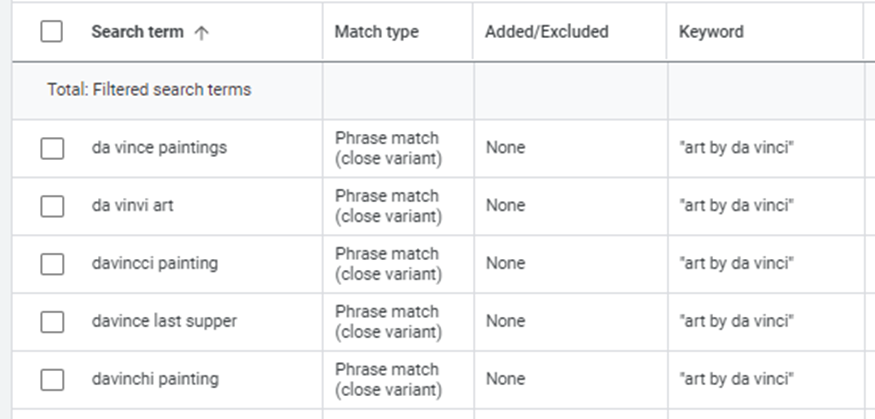Click the 'Total: Filtered search terms' row
The height and width of the screenshot is (419, 875).
149,90
